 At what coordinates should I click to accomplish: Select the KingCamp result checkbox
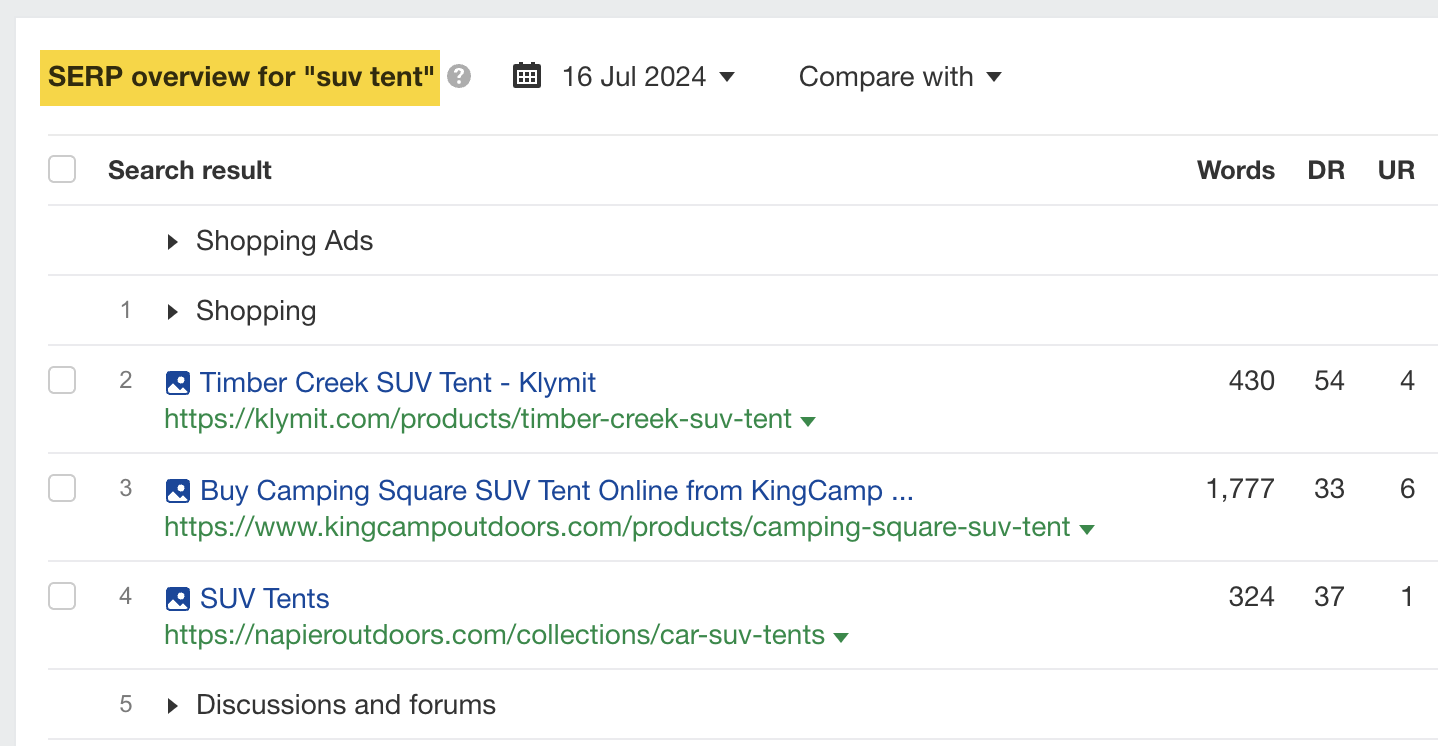(62, 489)
